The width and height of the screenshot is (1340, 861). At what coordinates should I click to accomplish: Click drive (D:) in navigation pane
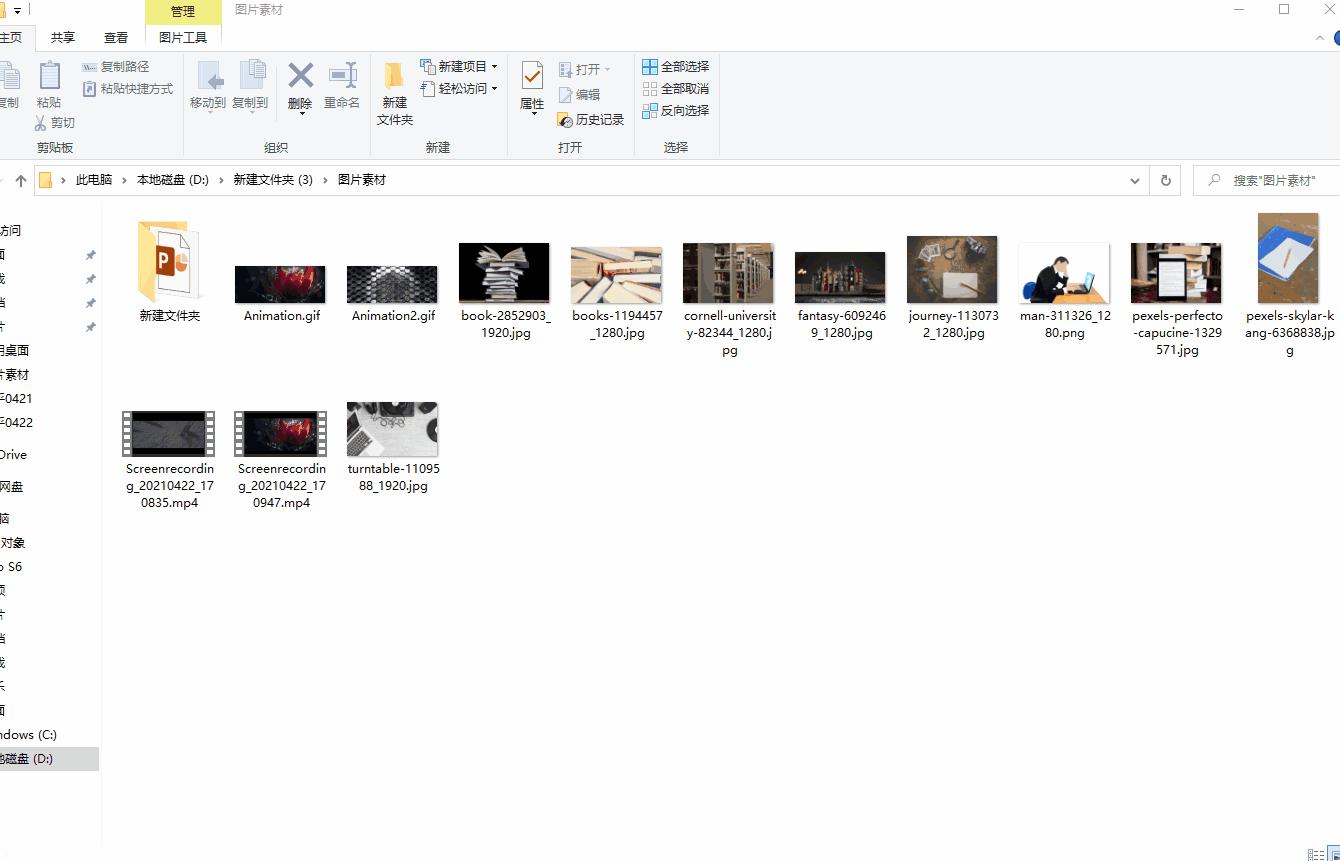point(49,759)
